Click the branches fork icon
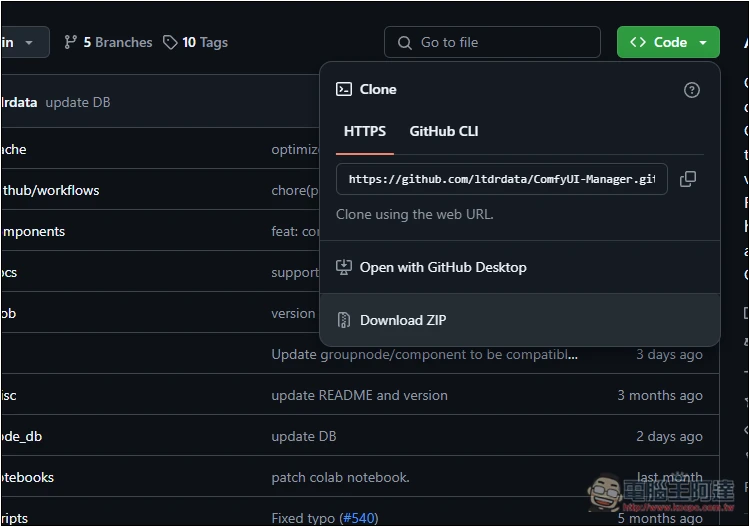 click(70, 42)
